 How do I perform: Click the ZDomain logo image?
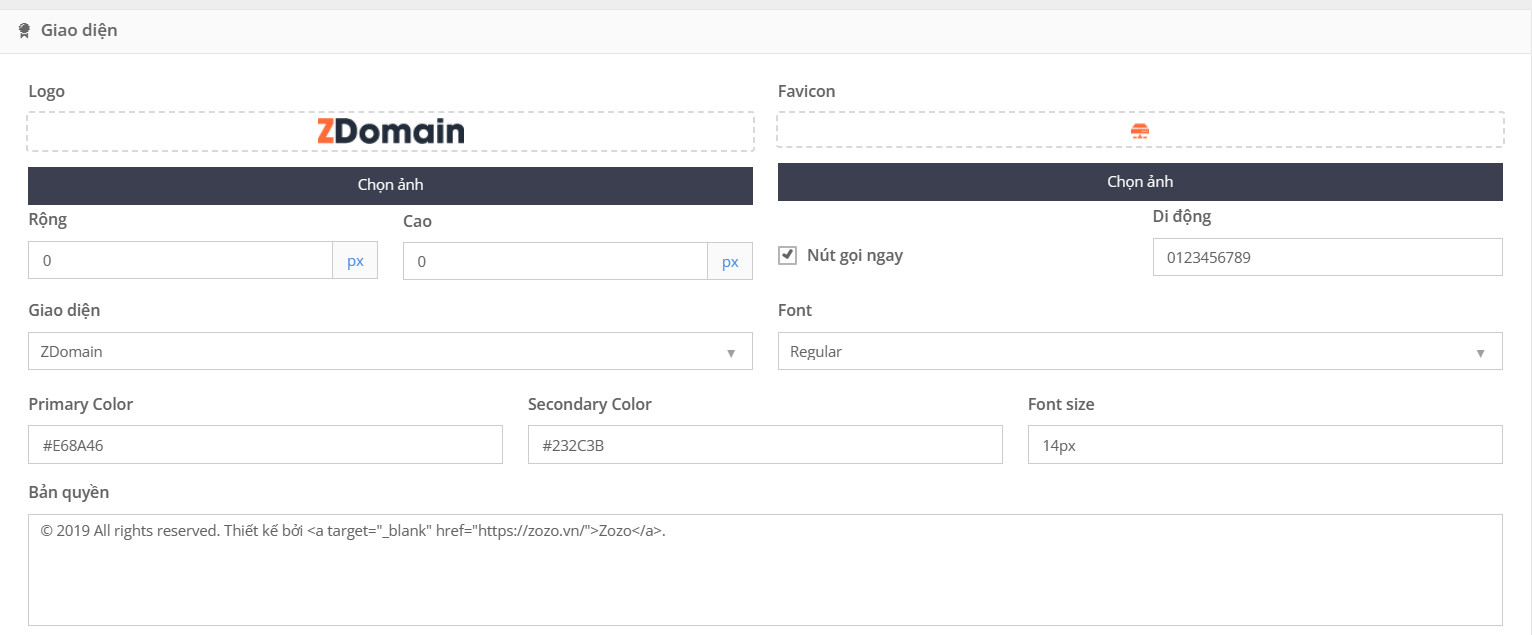pos(391,132)
